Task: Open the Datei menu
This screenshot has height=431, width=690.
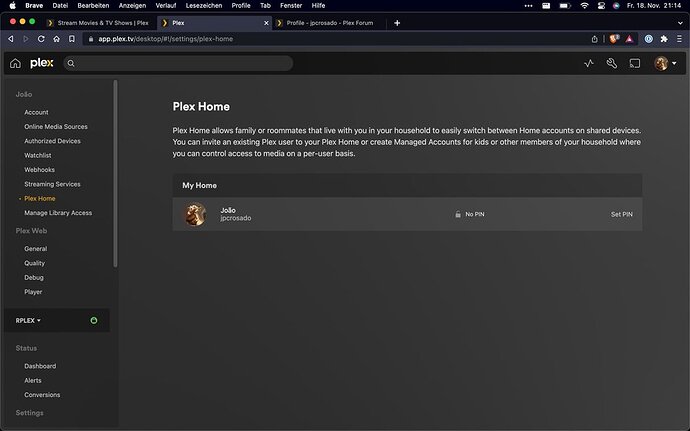Action: pyautogui.click(x=60, y=5)
